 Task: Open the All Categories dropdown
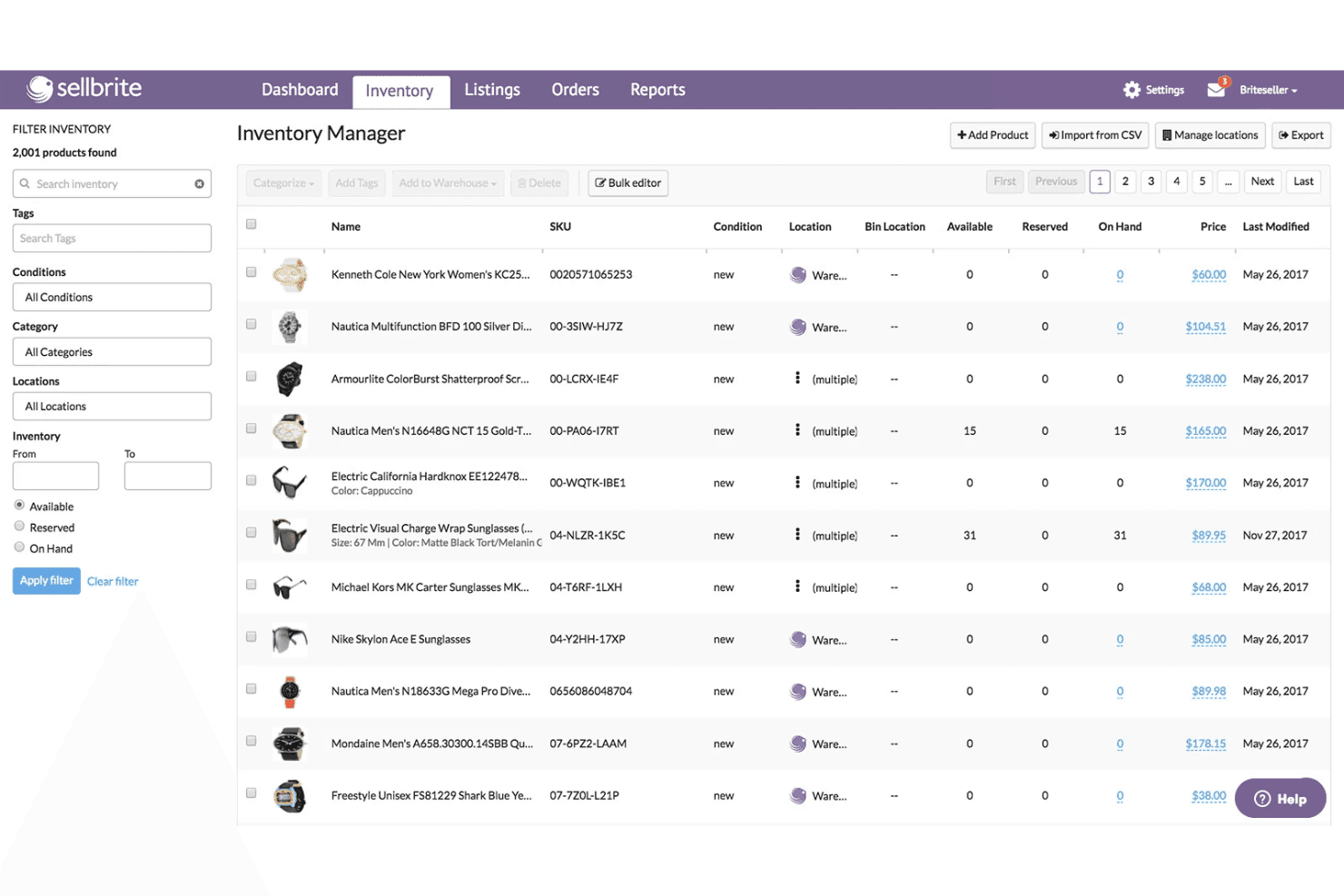tap(112, 351)
